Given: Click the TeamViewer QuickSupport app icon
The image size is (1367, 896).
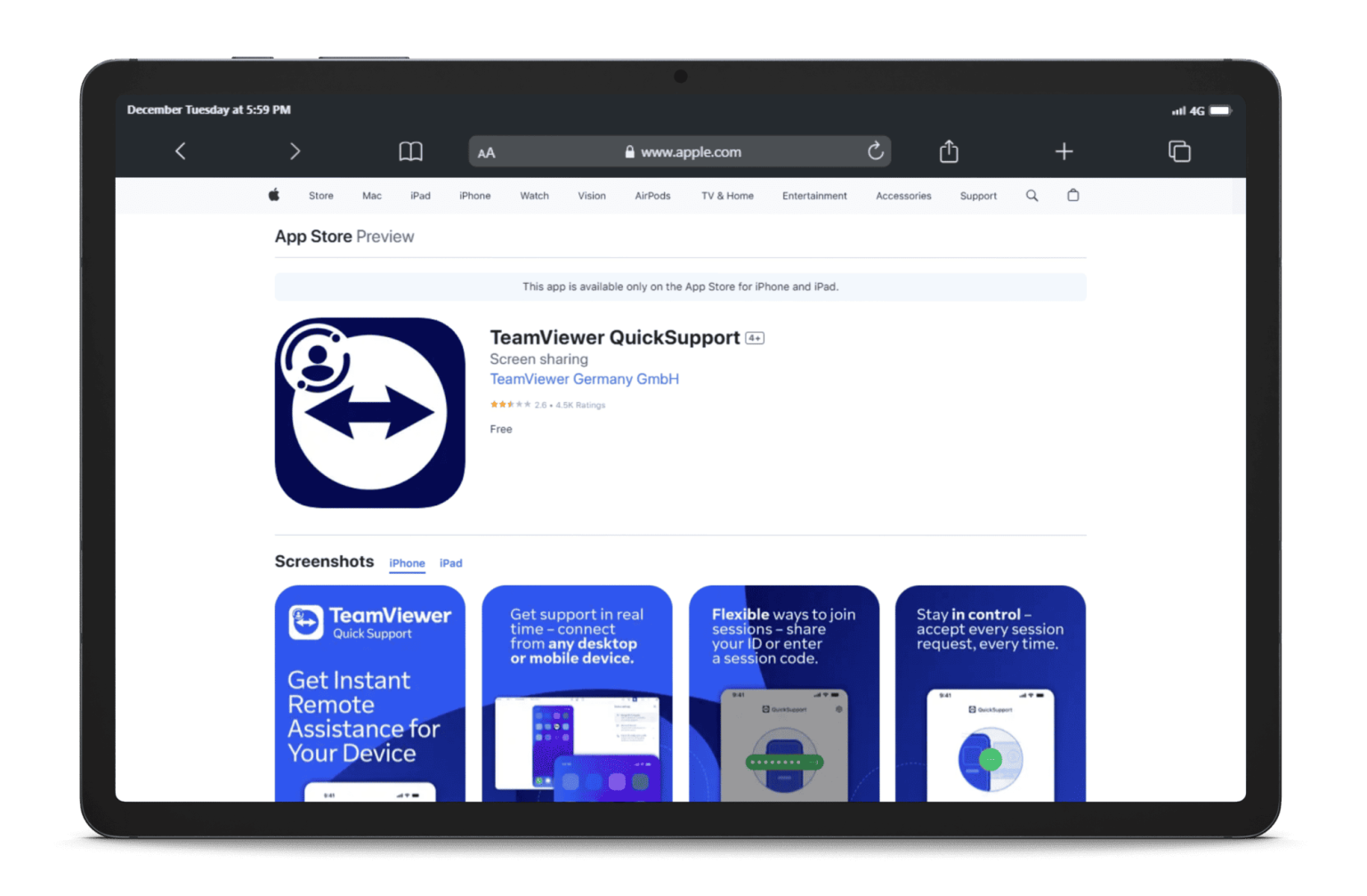Looking at the screenshot, I should tap(369, 413).
